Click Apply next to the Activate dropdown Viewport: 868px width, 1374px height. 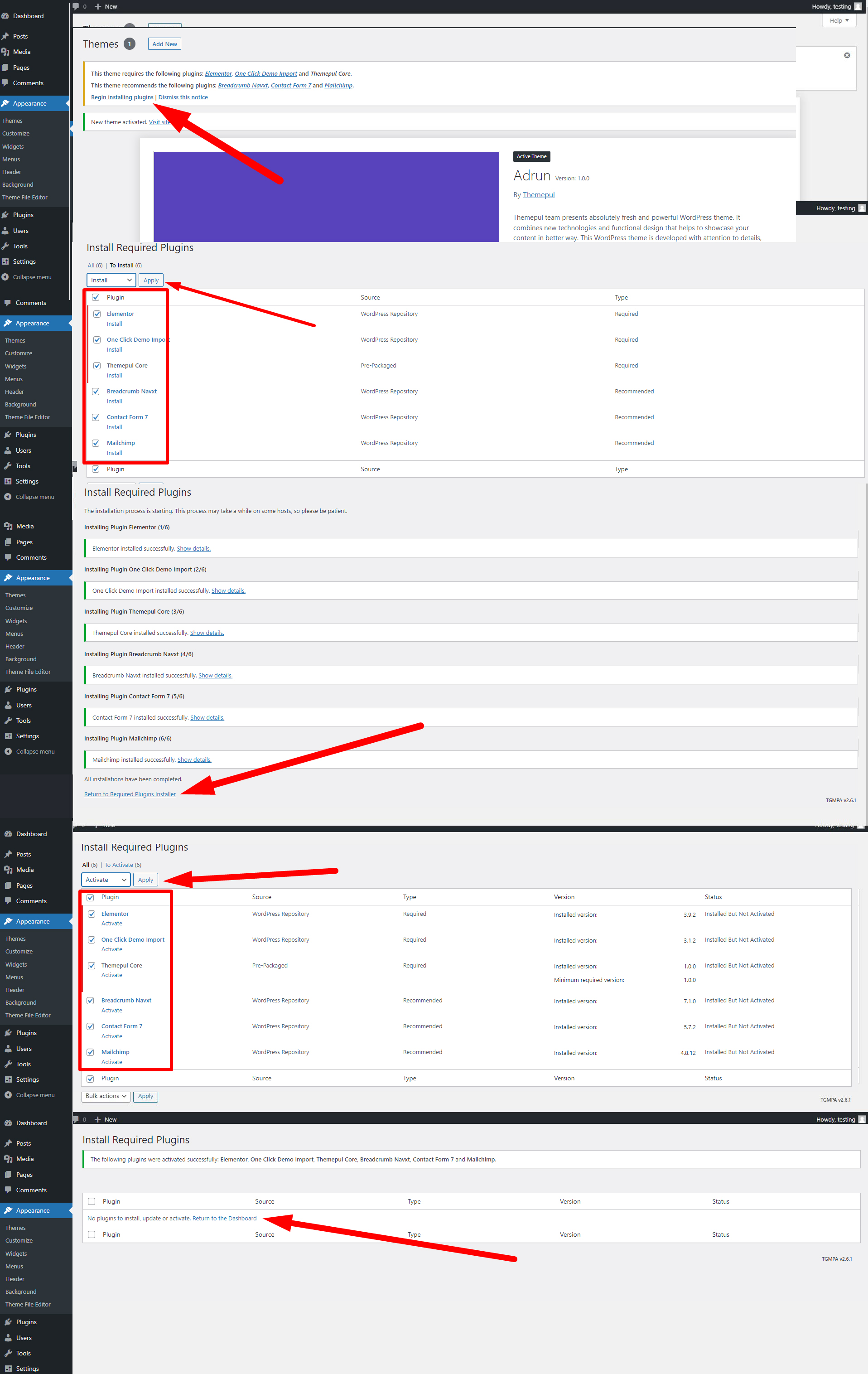click(x=145, y=880)
